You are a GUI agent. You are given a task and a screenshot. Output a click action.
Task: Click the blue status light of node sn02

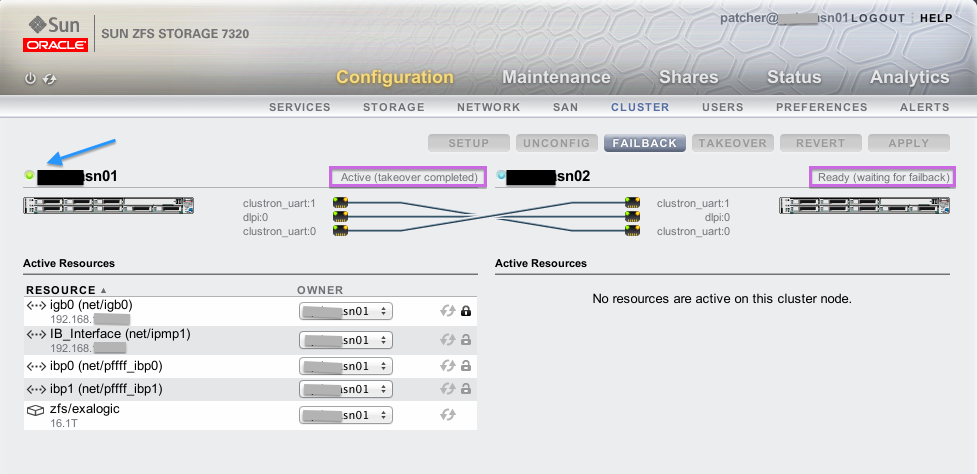click(x=501, y=176)
